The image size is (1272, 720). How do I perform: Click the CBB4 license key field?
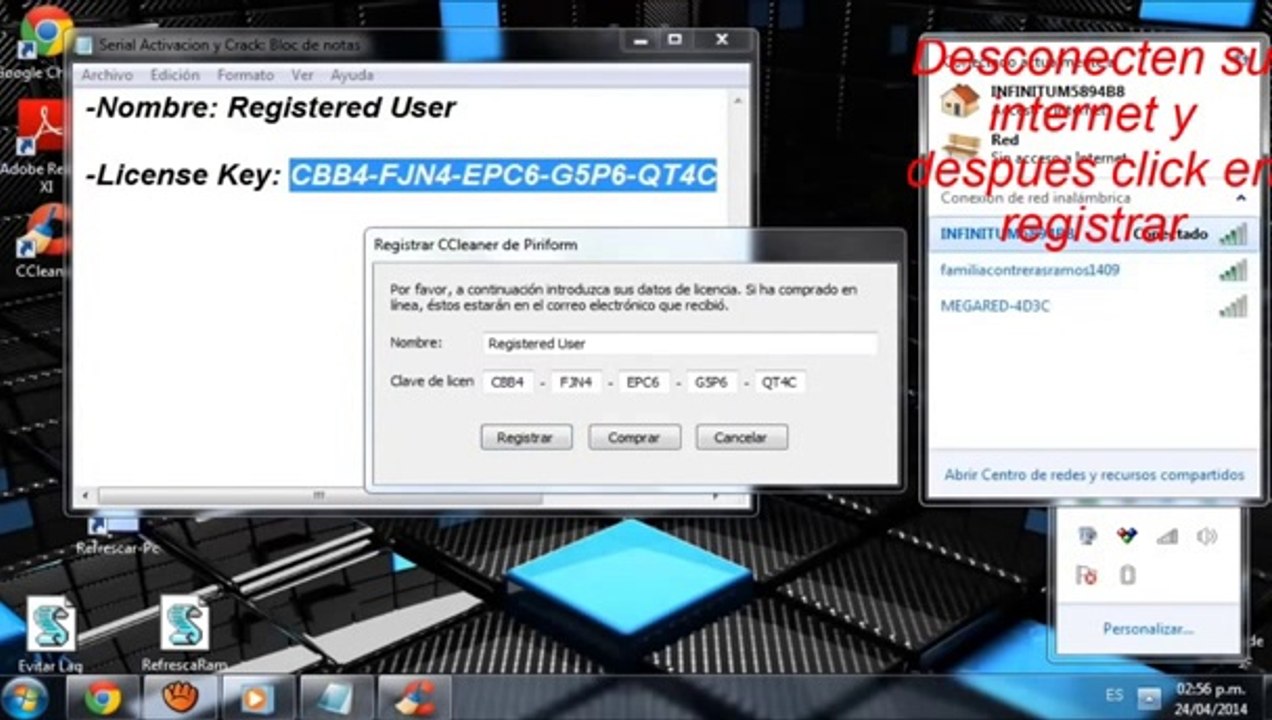[x=507, y=382]
